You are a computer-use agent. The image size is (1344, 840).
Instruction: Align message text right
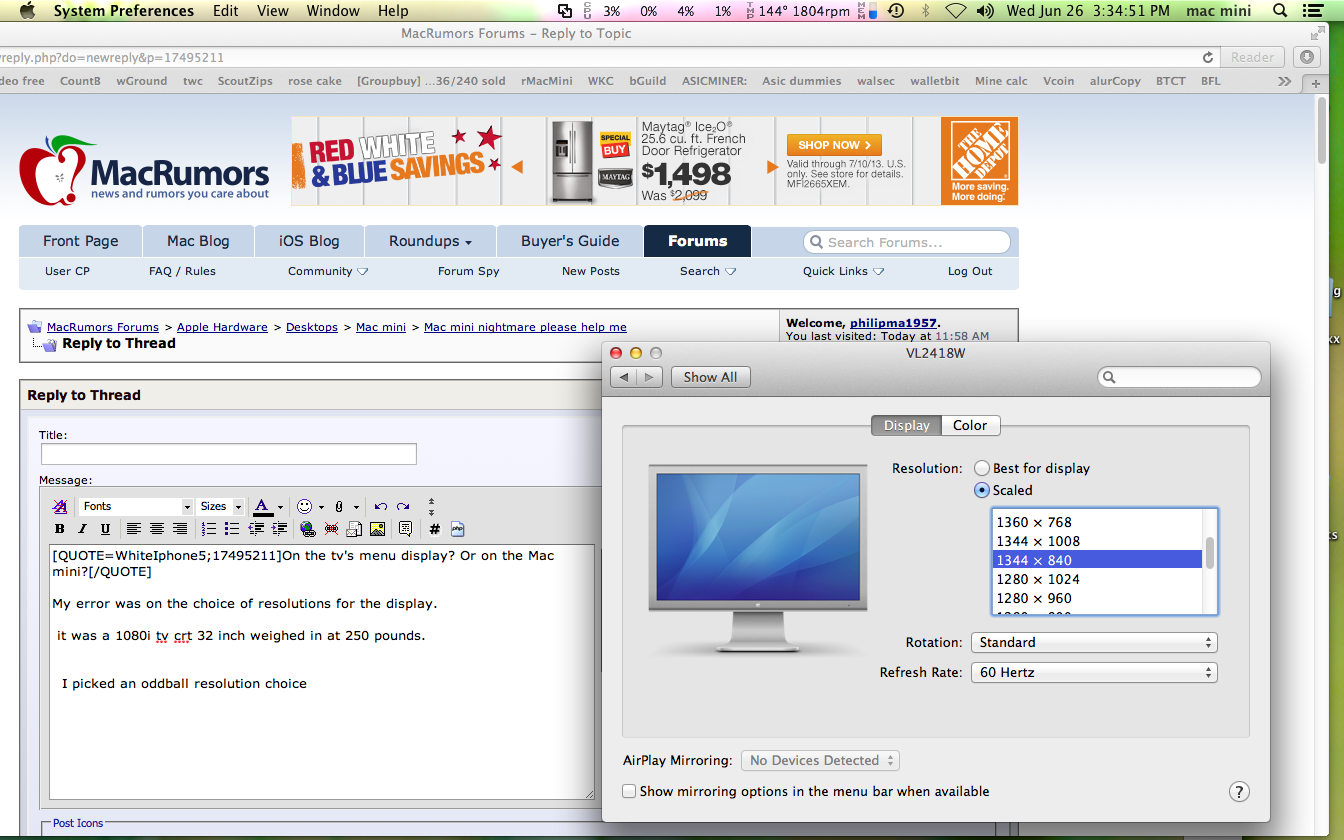pyautogui.click(x=180, y=529)
